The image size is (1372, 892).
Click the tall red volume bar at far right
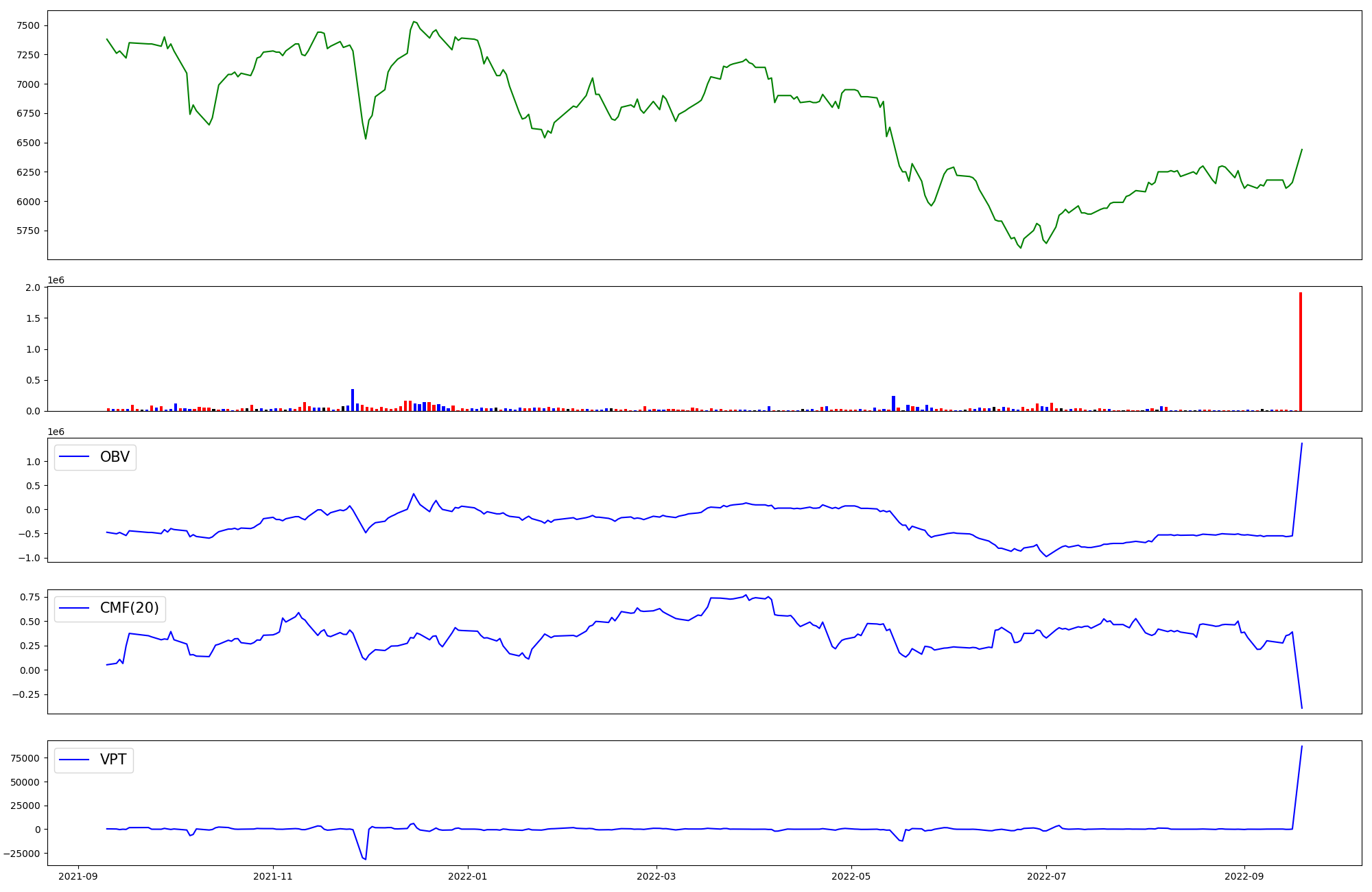(x=1300, y=351)
